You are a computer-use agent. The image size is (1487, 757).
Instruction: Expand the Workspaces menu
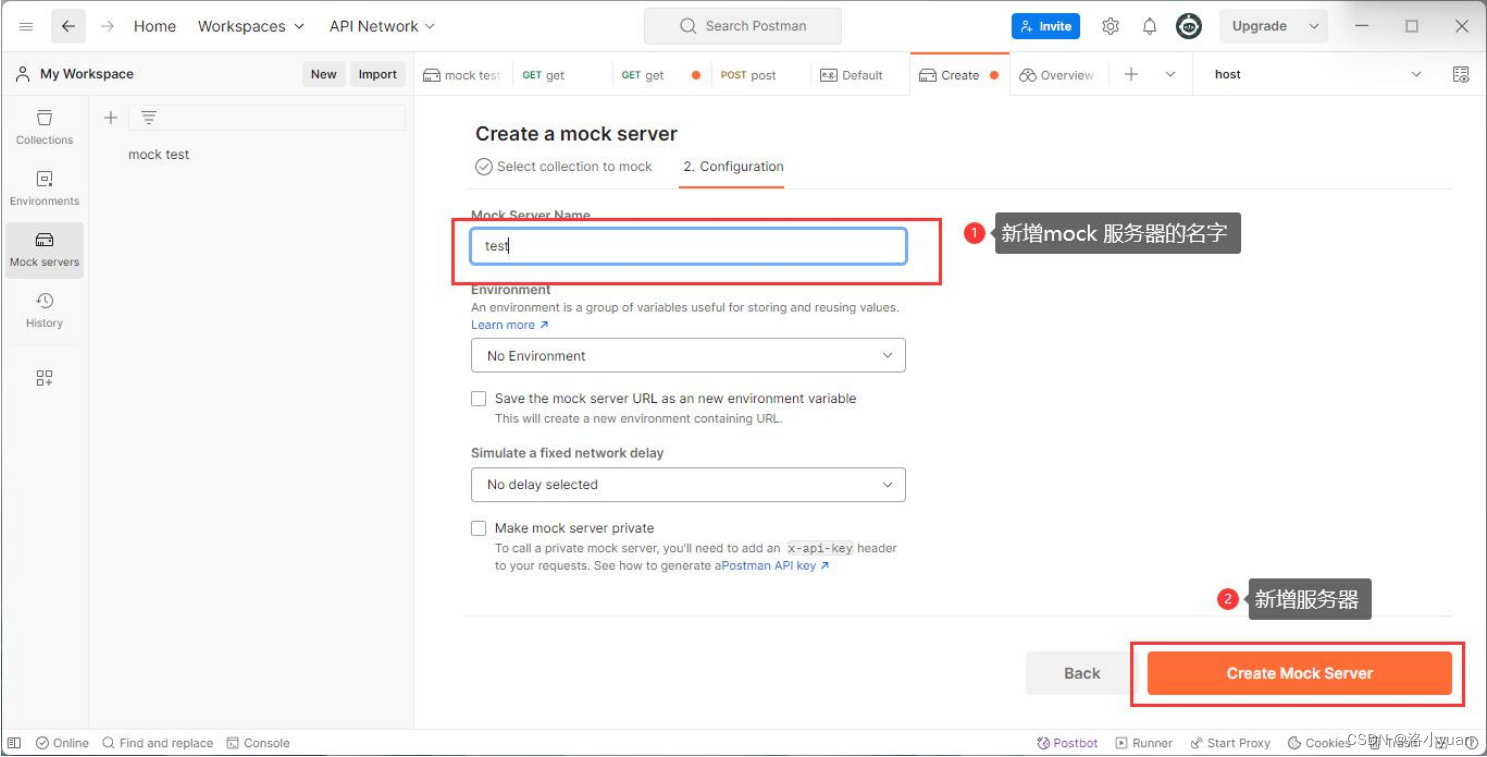(x=251, y=26)
